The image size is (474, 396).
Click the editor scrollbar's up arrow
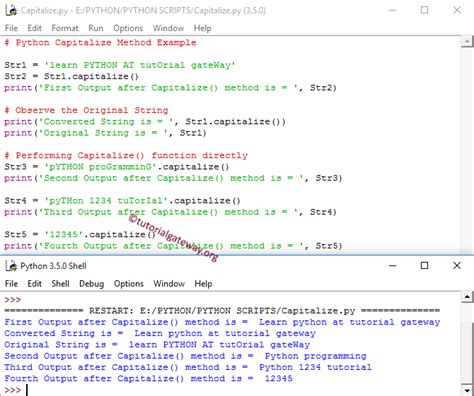click(467, 42)
